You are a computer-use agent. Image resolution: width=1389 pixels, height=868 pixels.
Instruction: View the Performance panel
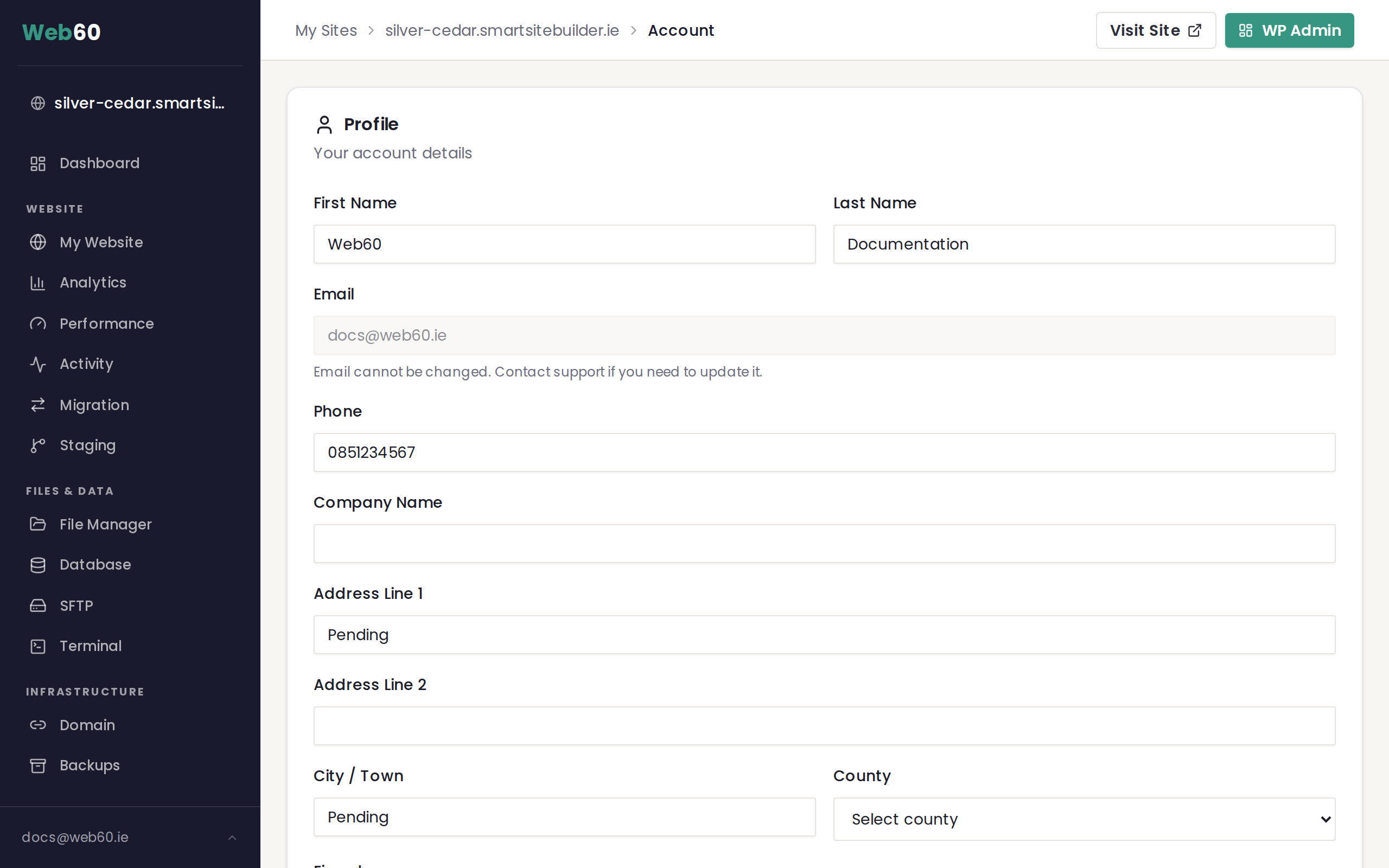pyautogui.click(x=106, y=323)
